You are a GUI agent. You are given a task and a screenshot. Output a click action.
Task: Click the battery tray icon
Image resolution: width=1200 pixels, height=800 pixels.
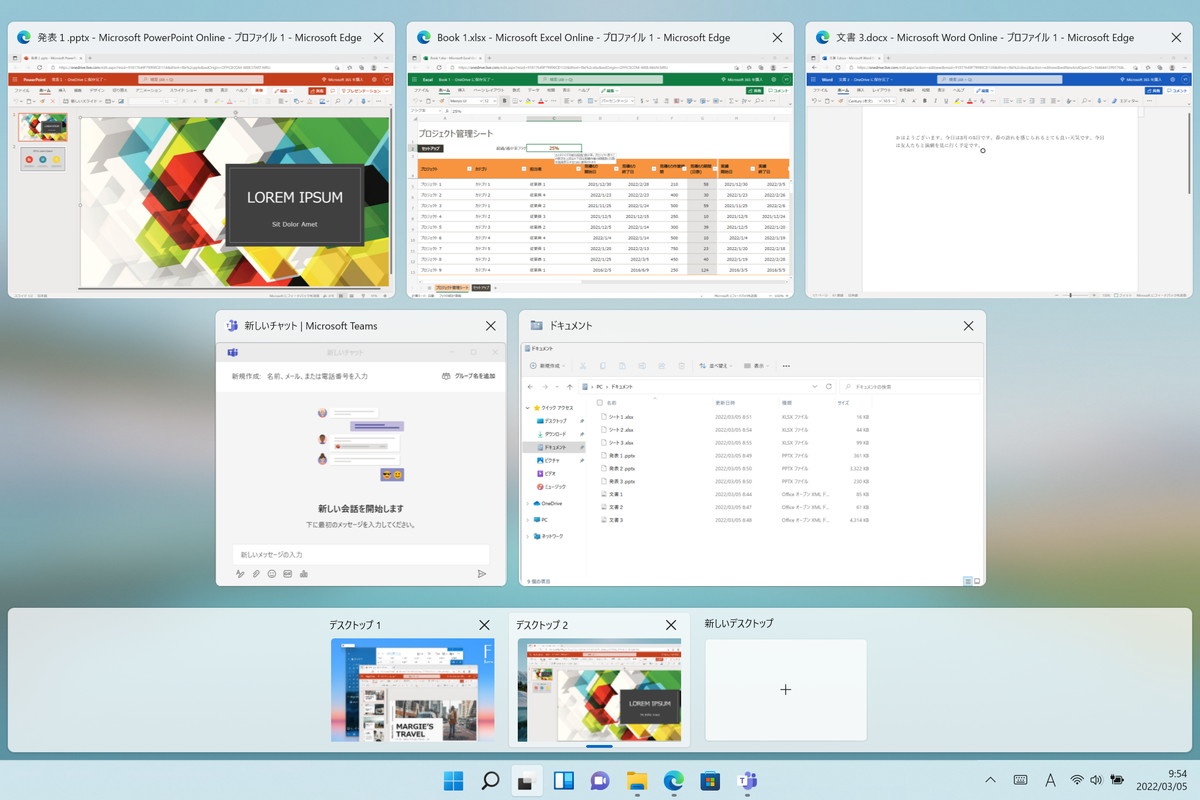(1116, 780)
